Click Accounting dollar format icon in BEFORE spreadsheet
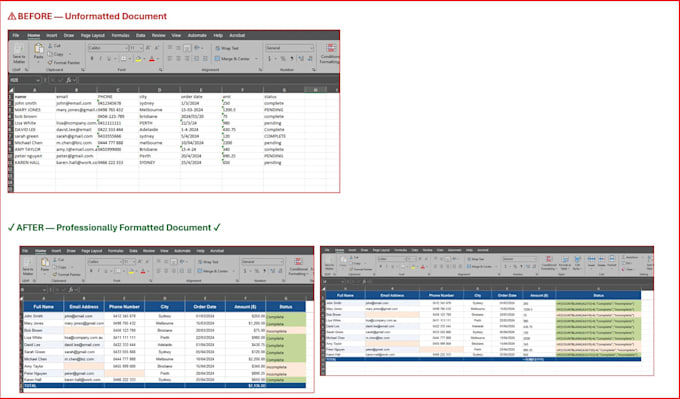The height and width of the screenshot is (399, 680). click(269, 59)
